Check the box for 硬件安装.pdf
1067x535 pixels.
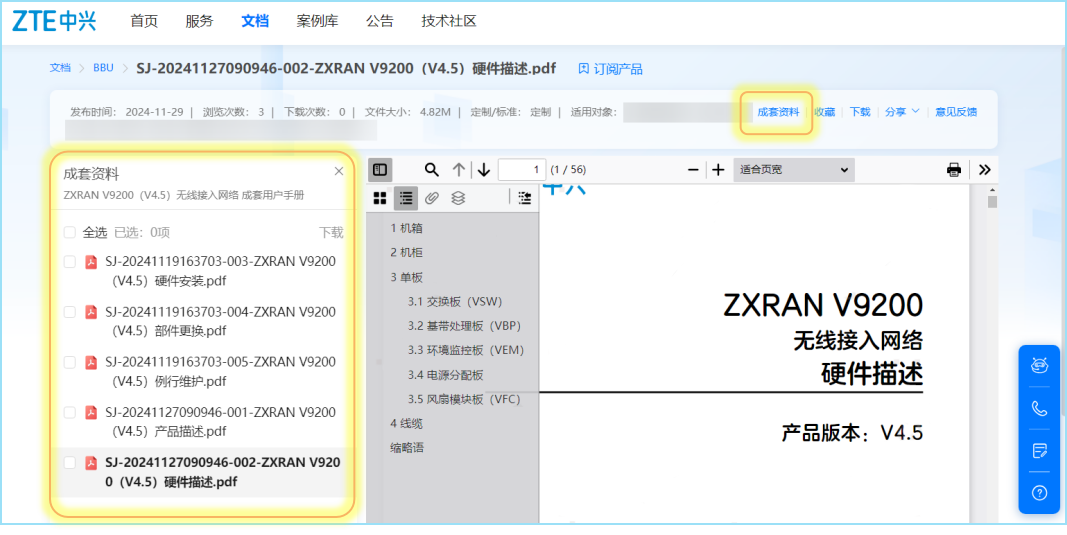[69, 262]
